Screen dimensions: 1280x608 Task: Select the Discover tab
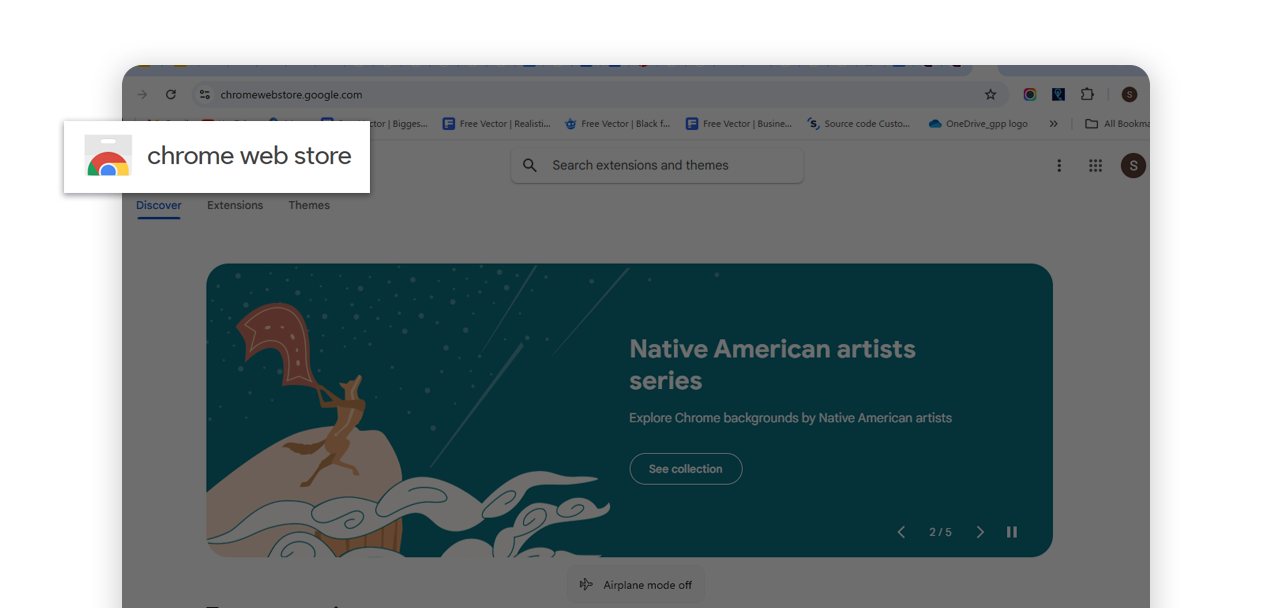pos(159,205)
